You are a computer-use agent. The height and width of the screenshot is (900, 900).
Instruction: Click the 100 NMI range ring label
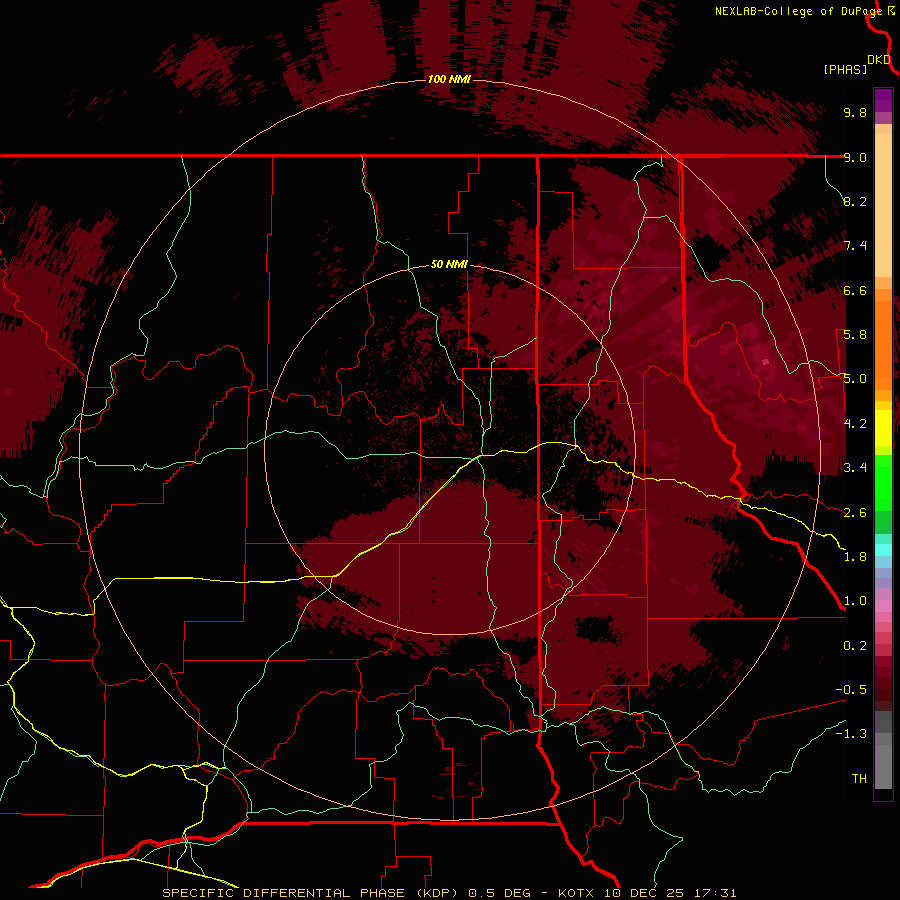coord(449,79)
